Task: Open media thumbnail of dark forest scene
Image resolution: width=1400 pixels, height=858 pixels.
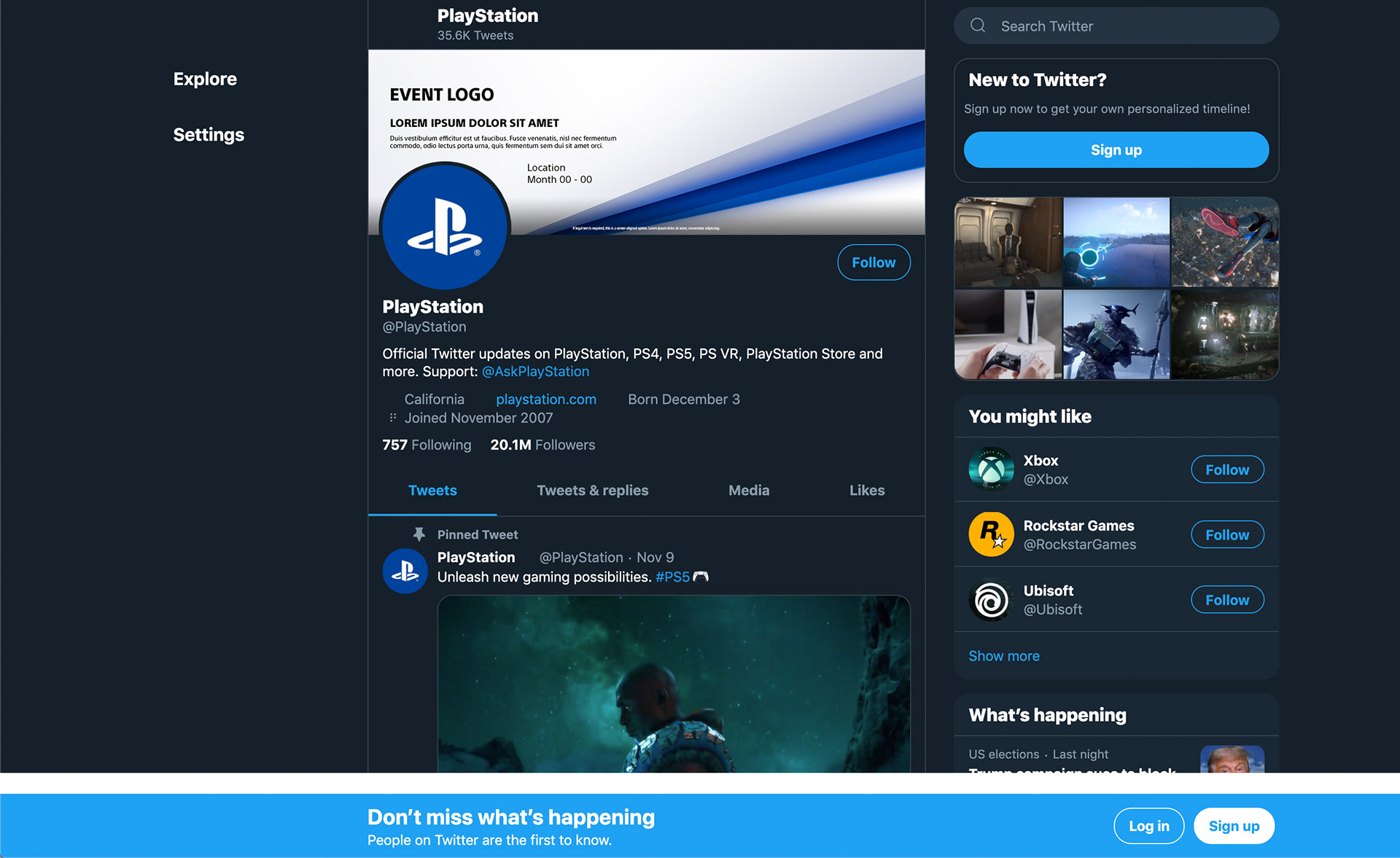Action: click(1225, 335)
